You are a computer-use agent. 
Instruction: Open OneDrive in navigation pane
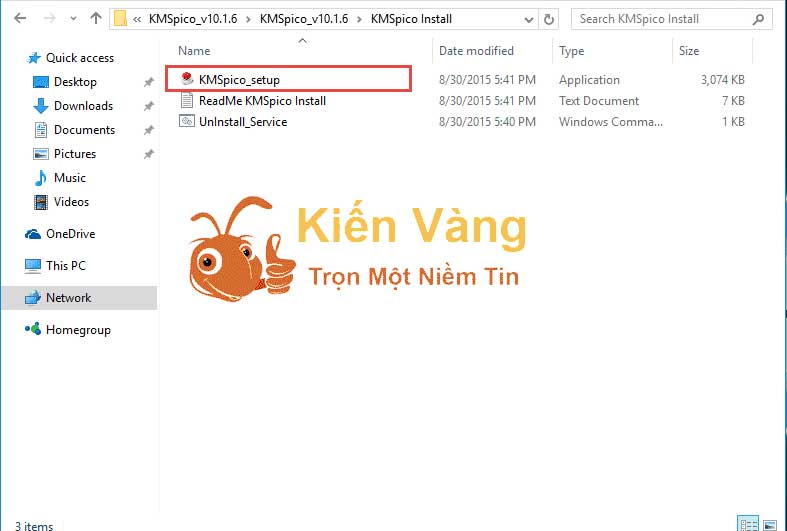70,234
